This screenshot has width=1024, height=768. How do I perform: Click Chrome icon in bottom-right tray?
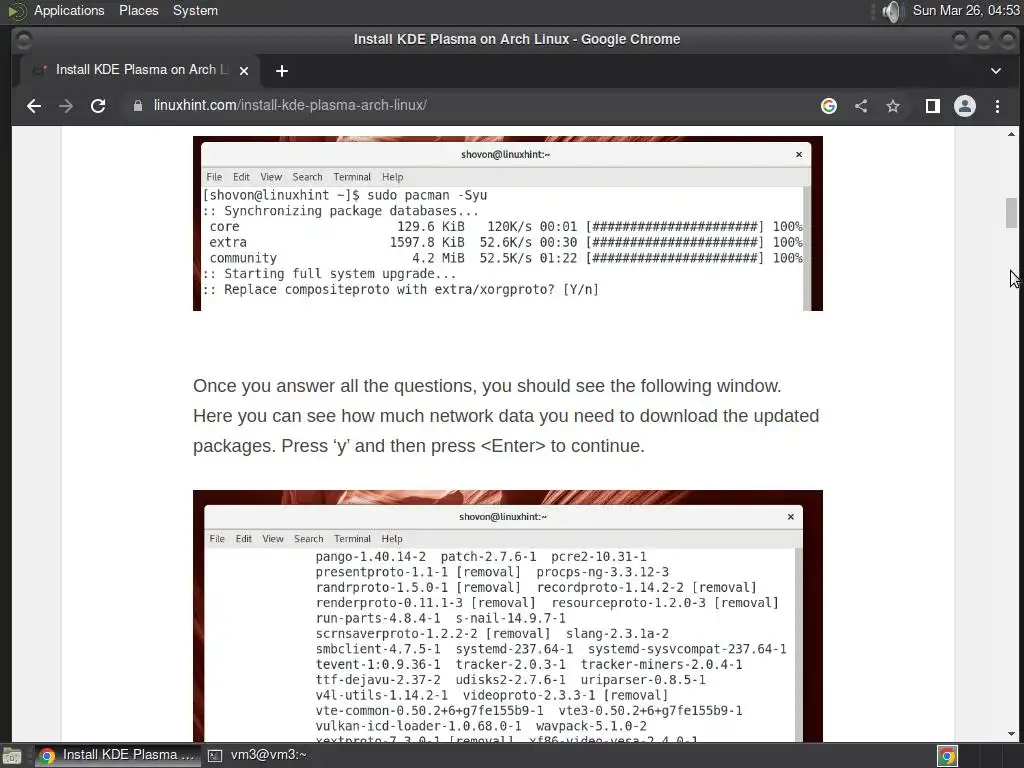[x=947, y=756]
